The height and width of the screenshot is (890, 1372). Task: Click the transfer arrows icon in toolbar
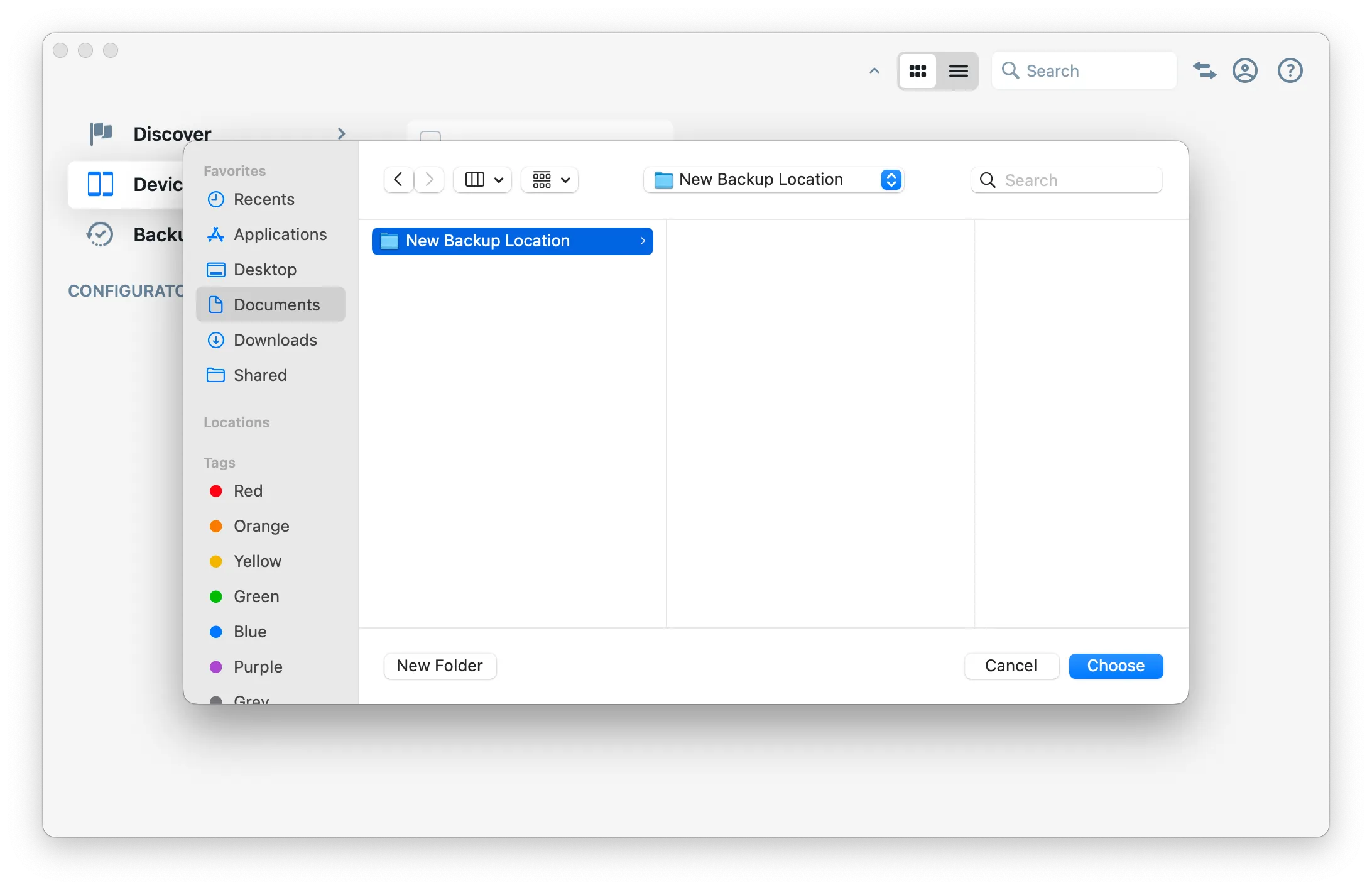point(1204,70)
